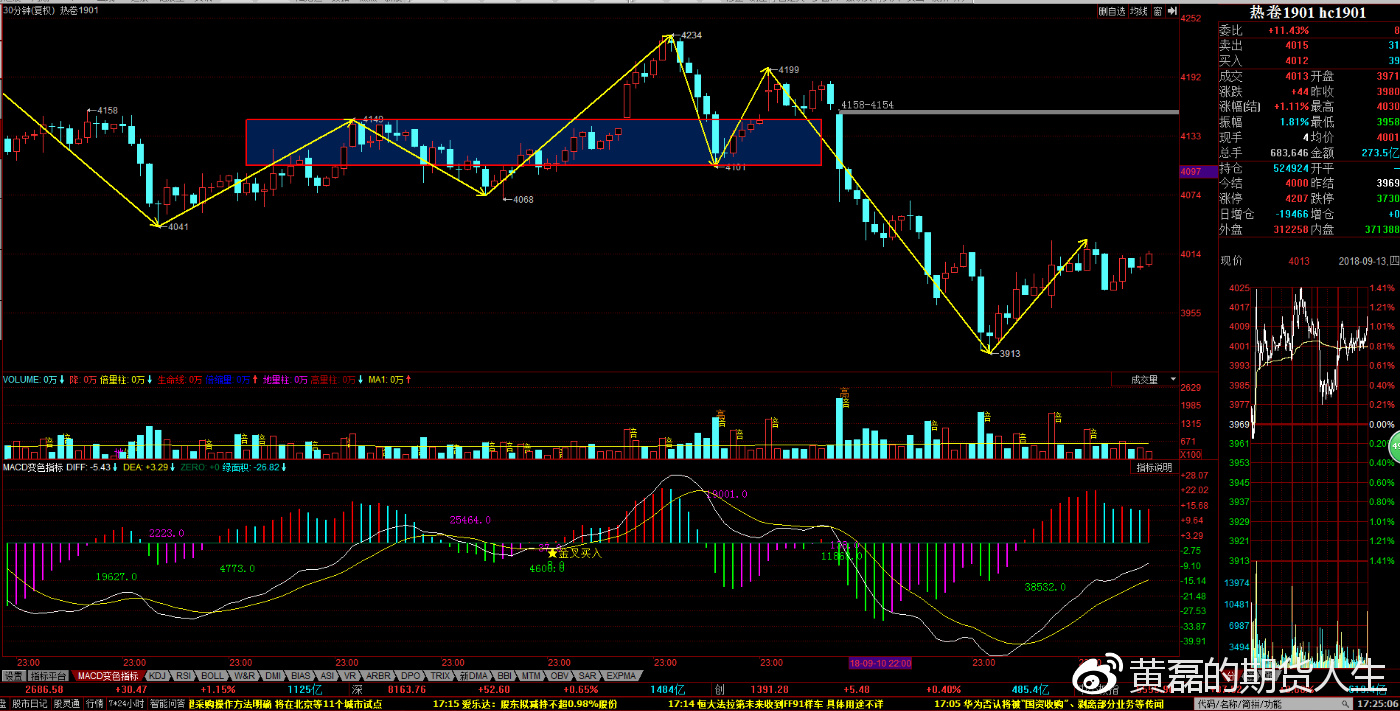Toggle the 均线 moving average display

click(x=1138, y=12)
